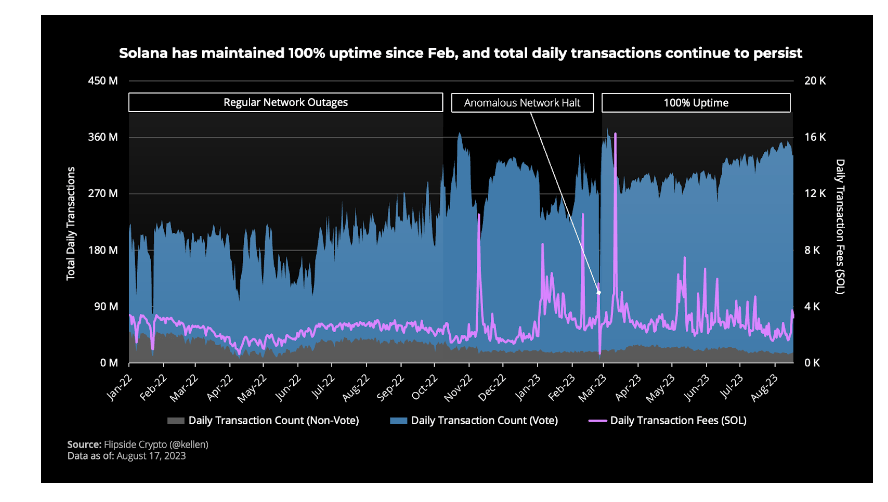Click the Mar-23 x-axis label

[592, 387]
